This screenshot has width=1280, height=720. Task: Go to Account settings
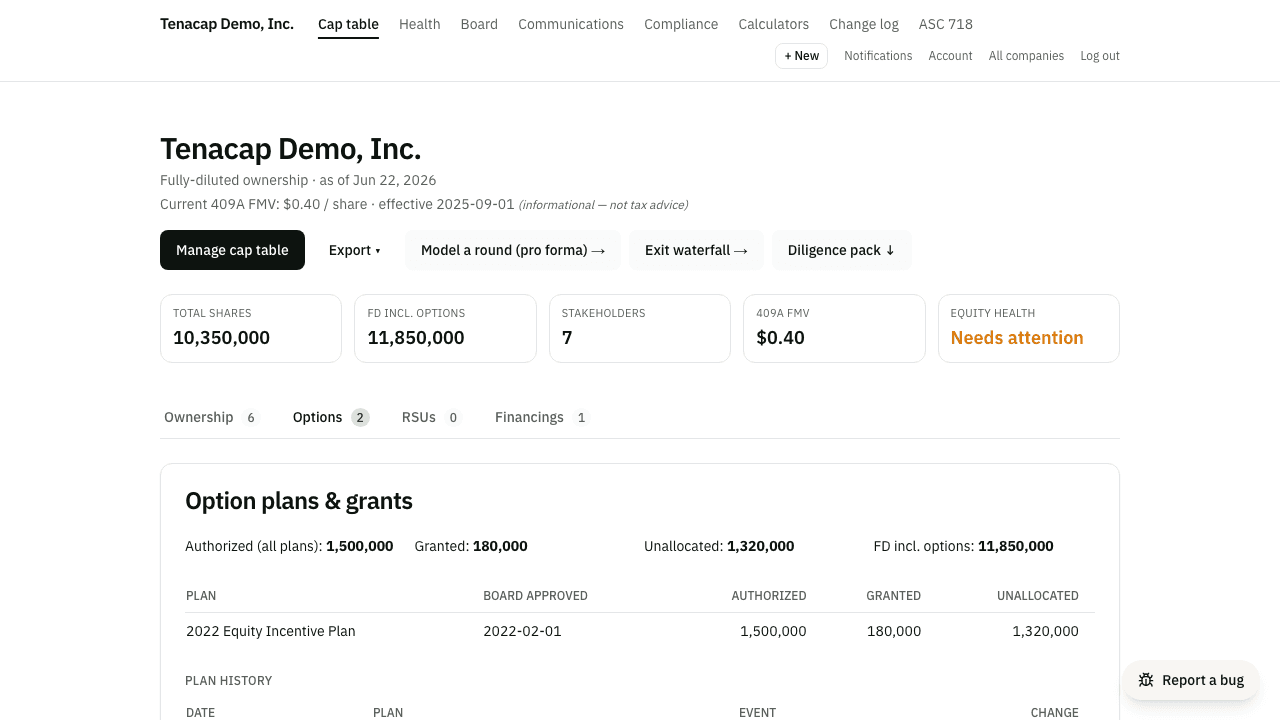[x=950, y=56]
